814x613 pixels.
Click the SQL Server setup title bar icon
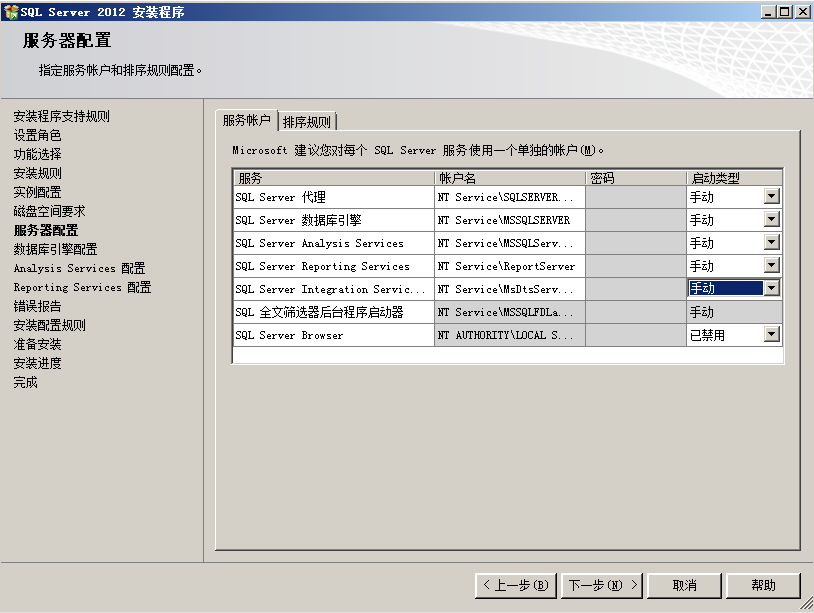click(x=11, y=11)
